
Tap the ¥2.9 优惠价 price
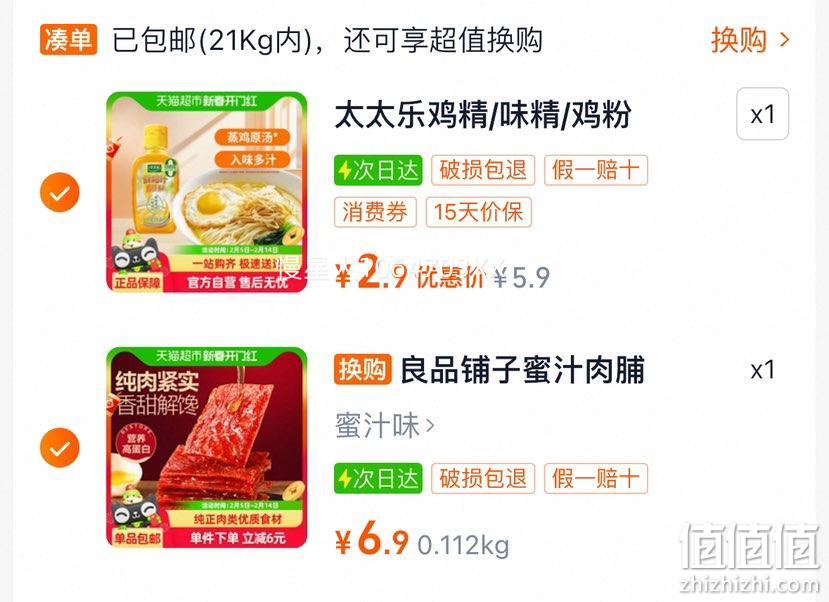point(410,275)
